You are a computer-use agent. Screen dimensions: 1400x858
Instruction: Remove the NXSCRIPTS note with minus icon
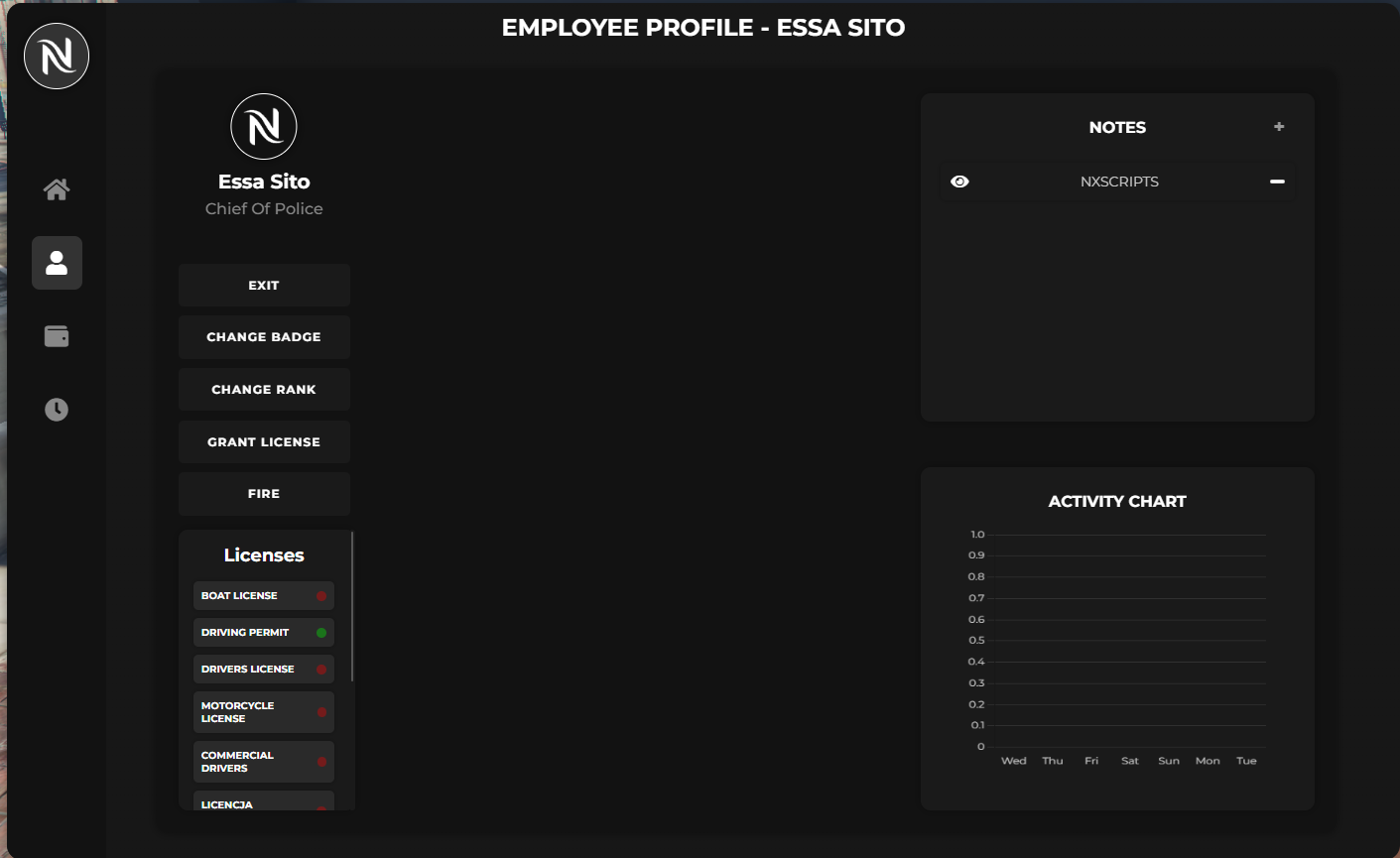click(x=1277, y=182)
